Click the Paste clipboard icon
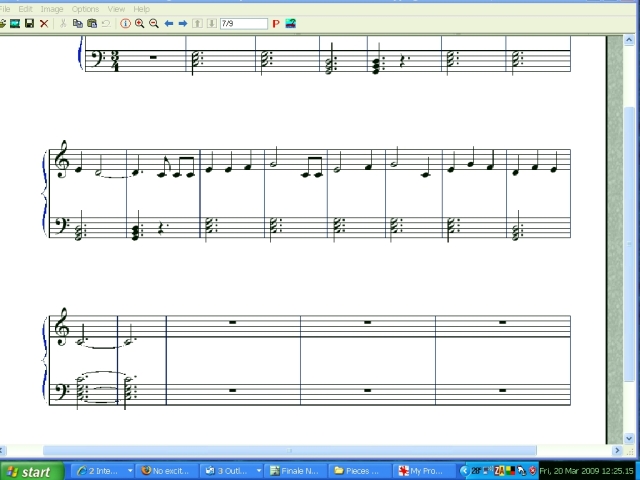Image resolution: width=640 pixels, height=480 pixels. 92,23
